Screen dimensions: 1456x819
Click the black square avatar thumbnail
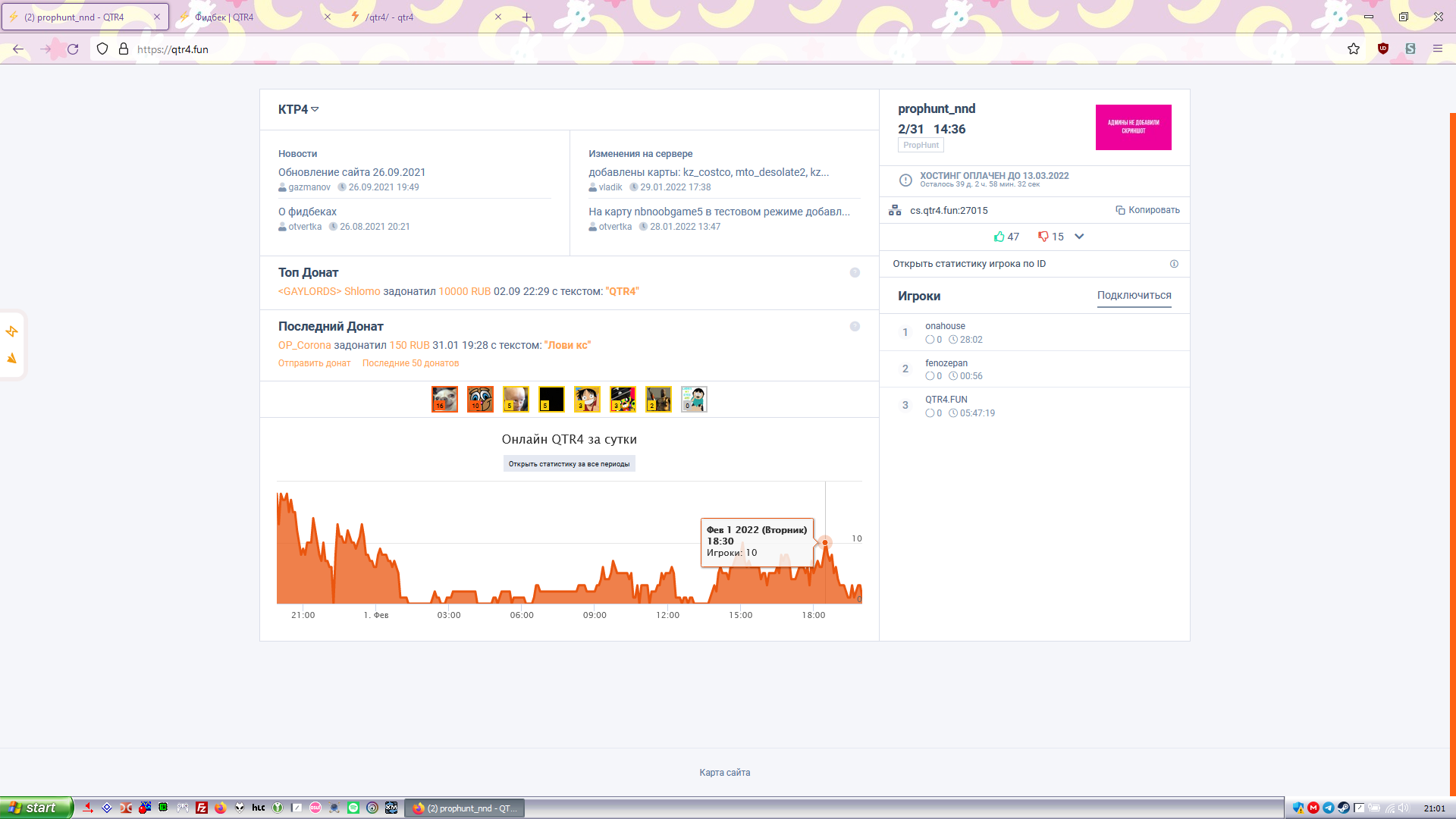point(551,399)
